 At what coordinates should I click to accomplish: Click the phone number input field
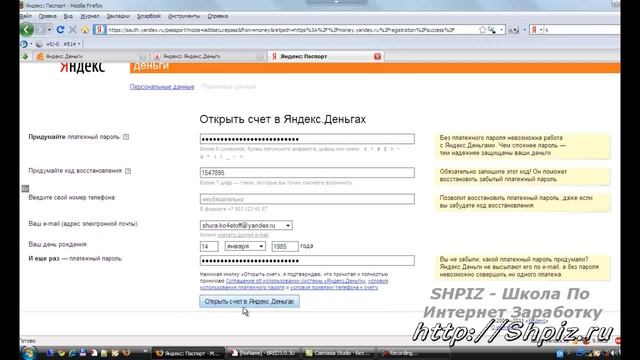307,199
